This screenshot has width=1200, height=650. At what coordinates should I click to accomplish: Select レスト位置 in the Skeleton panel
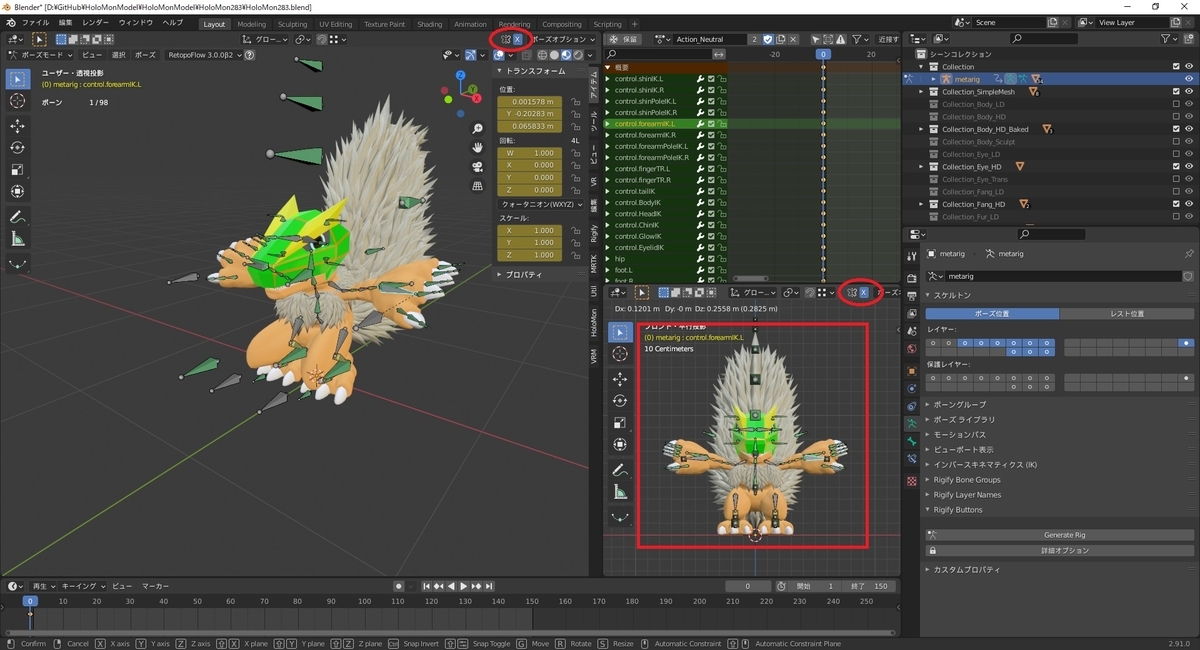(1125, 314)
